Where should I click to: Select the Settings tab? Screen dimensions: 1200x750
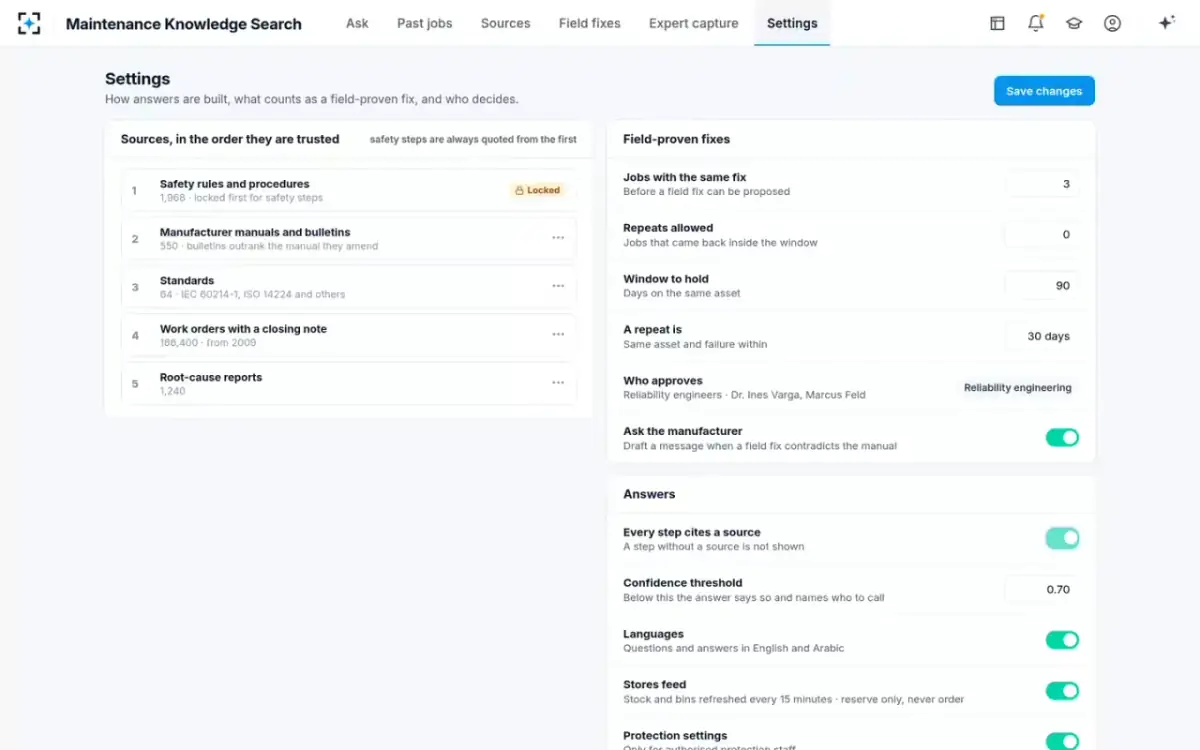point(792,23)
